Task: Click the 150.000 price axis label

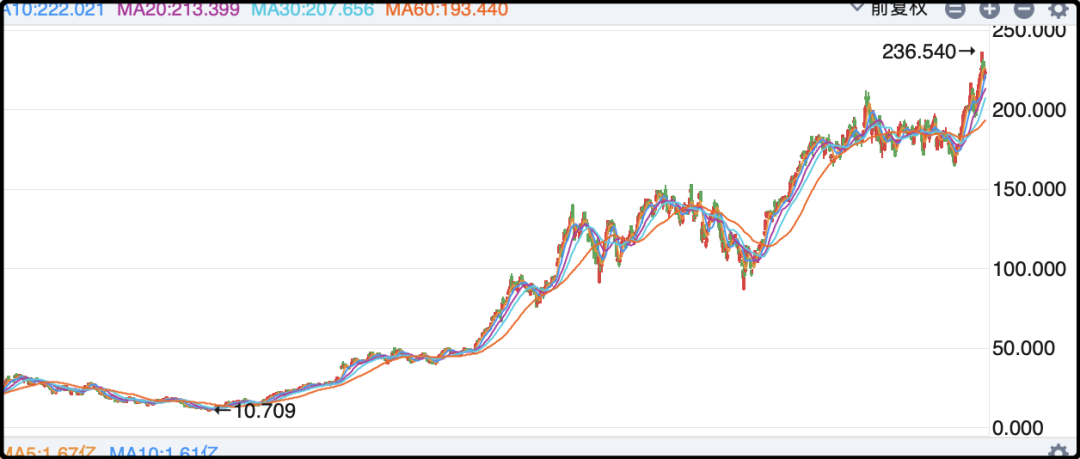Action: click(1030, 190)
